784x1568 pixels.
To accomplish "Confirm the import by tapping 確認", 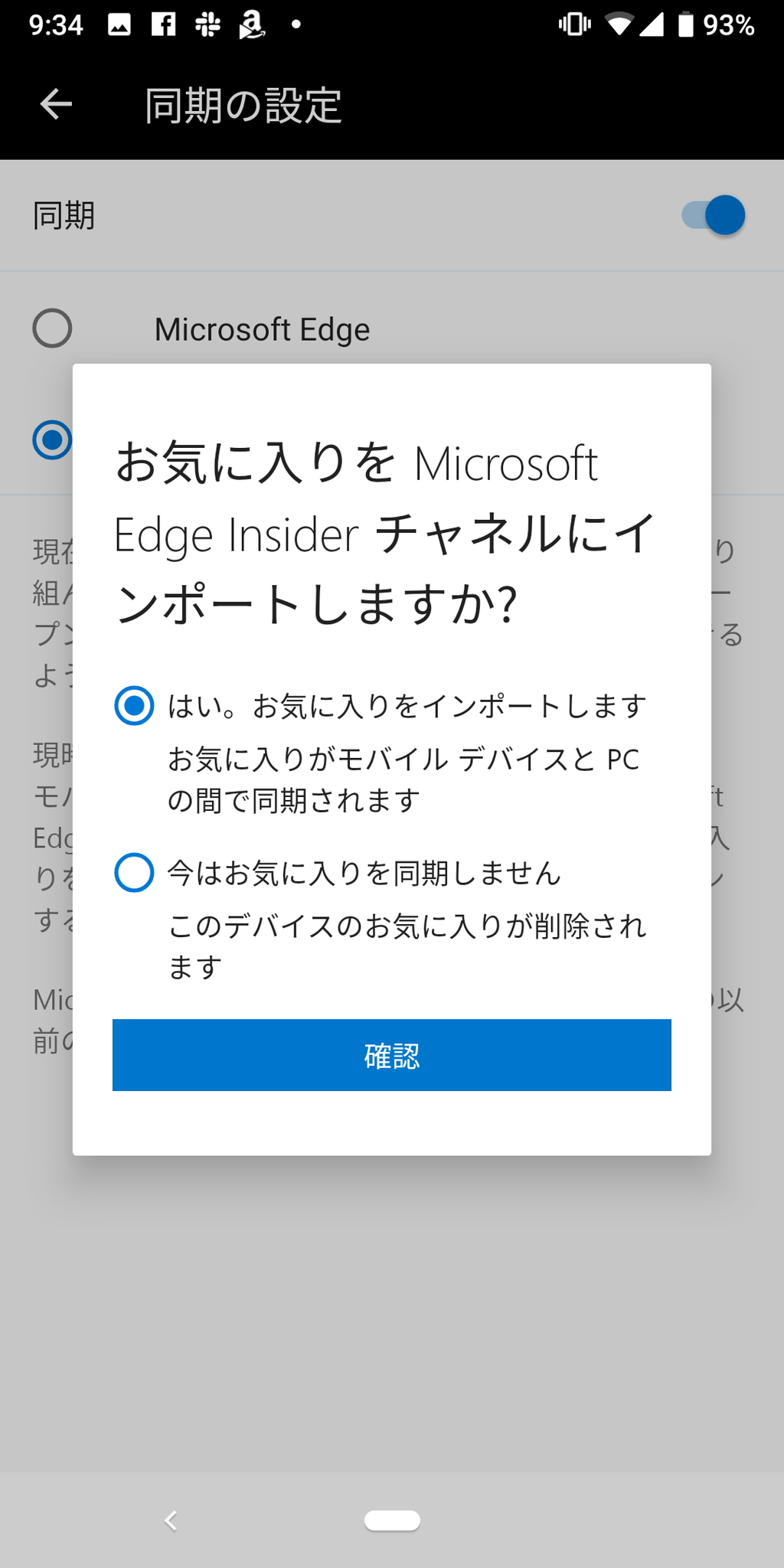I will [x=391, y=1055].
